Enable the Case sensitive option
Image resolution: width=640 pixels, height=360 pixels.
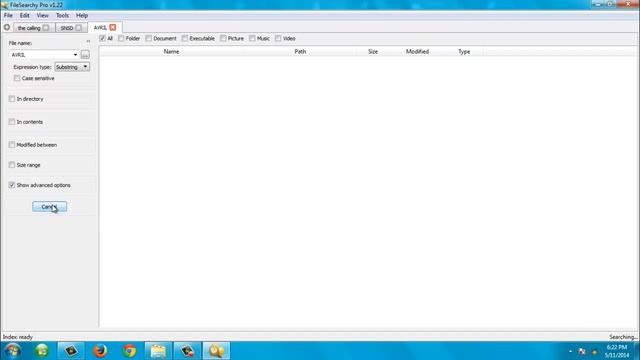(17, 78)
